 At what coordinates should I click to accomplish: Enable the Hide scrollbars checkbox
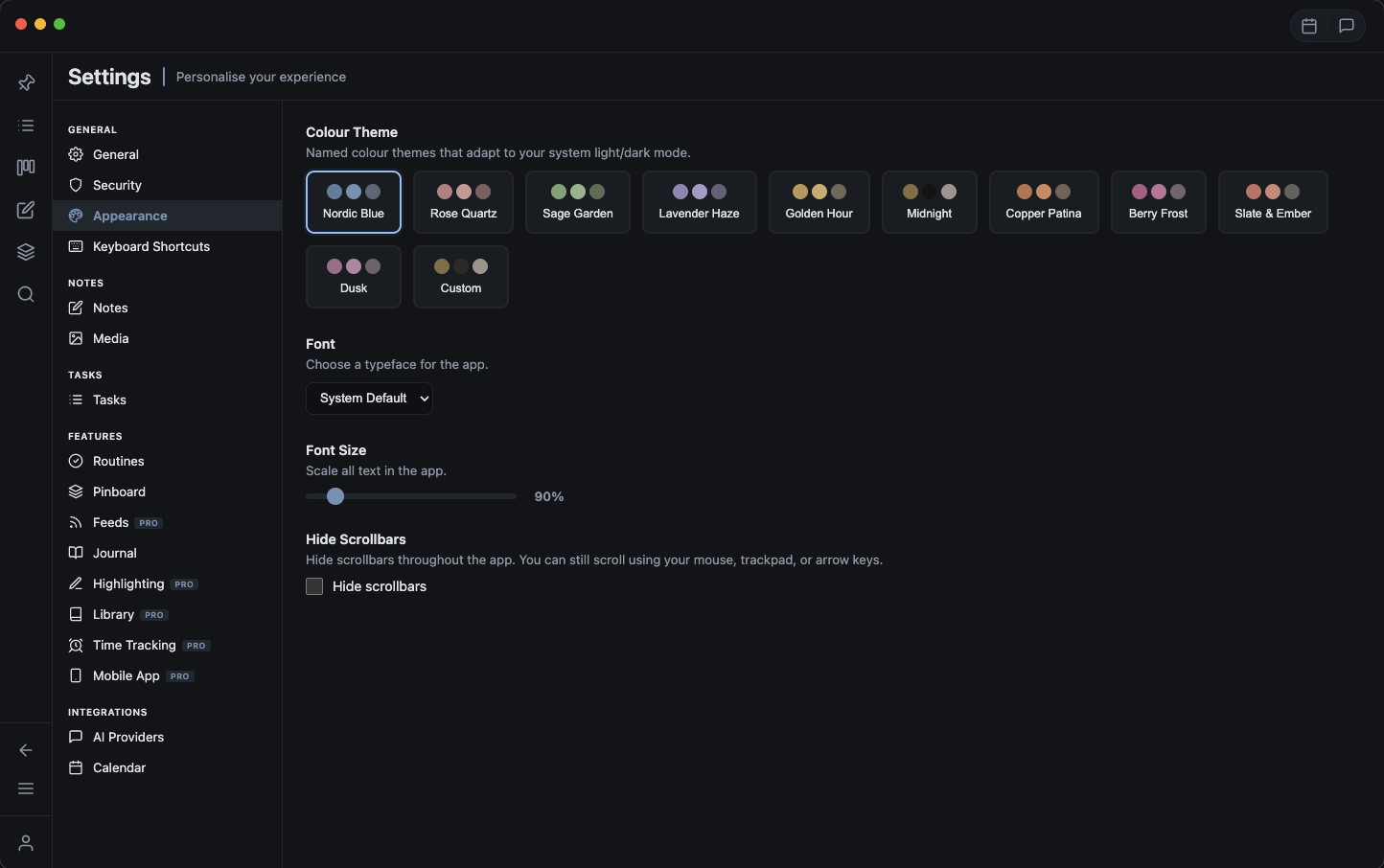point(314,586)
